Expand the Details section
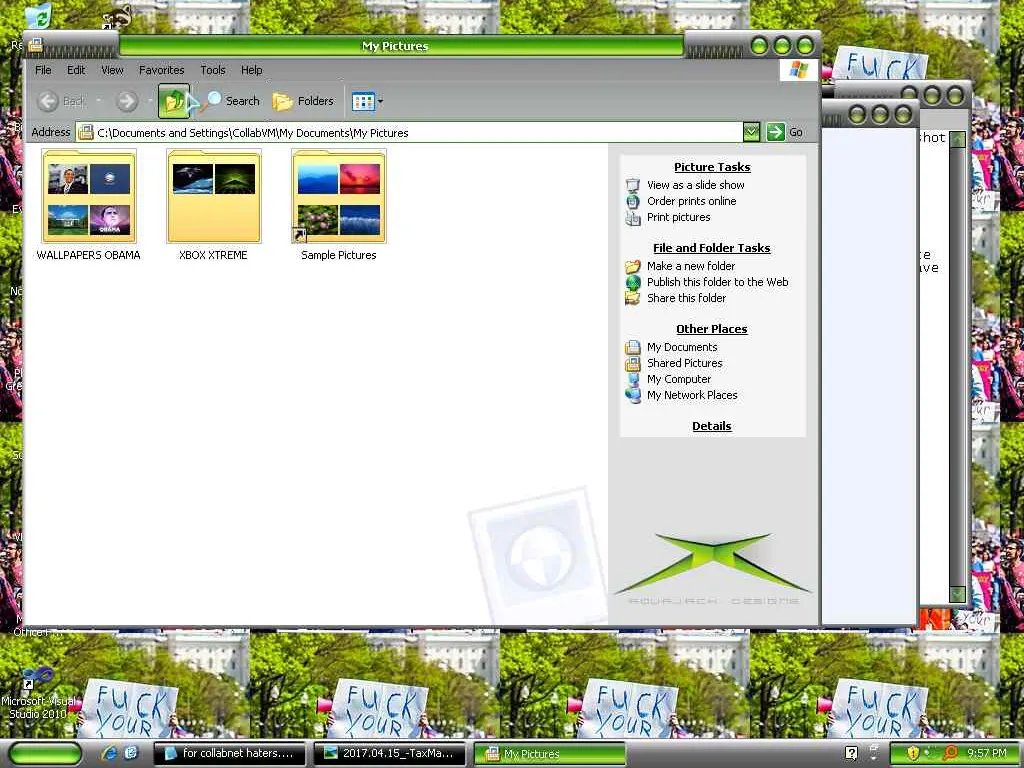The image size is (1024, 768). click(x=712, y=426)
